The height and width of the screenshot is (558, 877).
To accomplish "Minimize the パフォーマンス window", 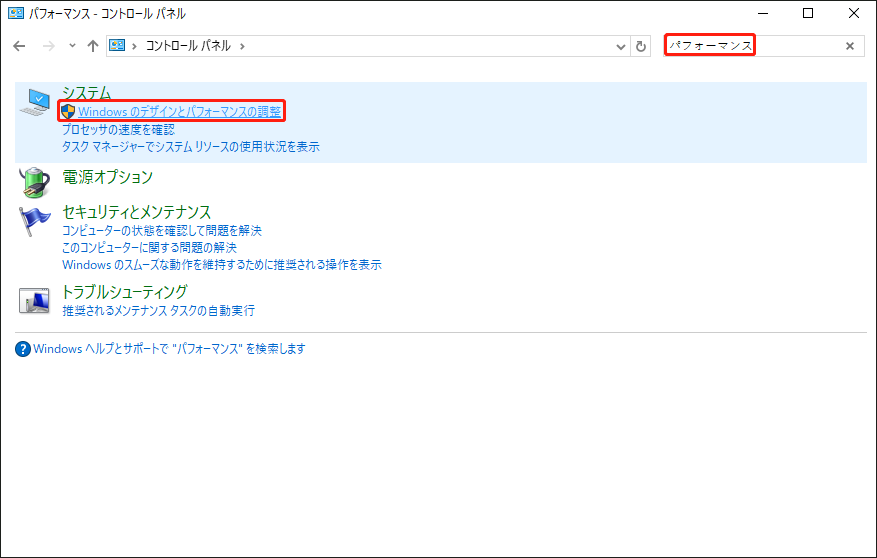I will coord(763,13).
